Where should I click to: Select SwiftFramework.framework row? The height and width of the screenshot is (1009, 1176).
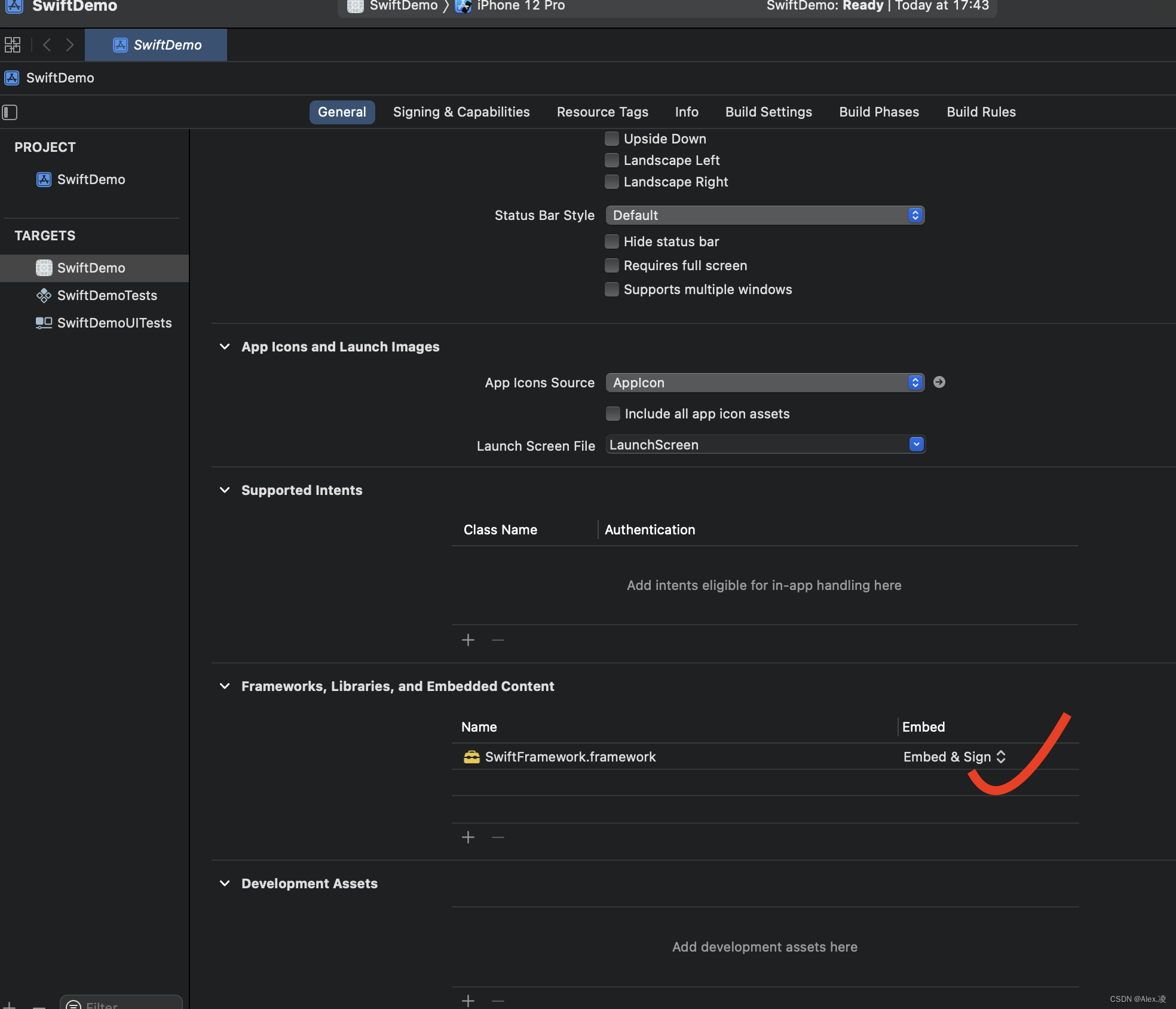coord(765,757)
